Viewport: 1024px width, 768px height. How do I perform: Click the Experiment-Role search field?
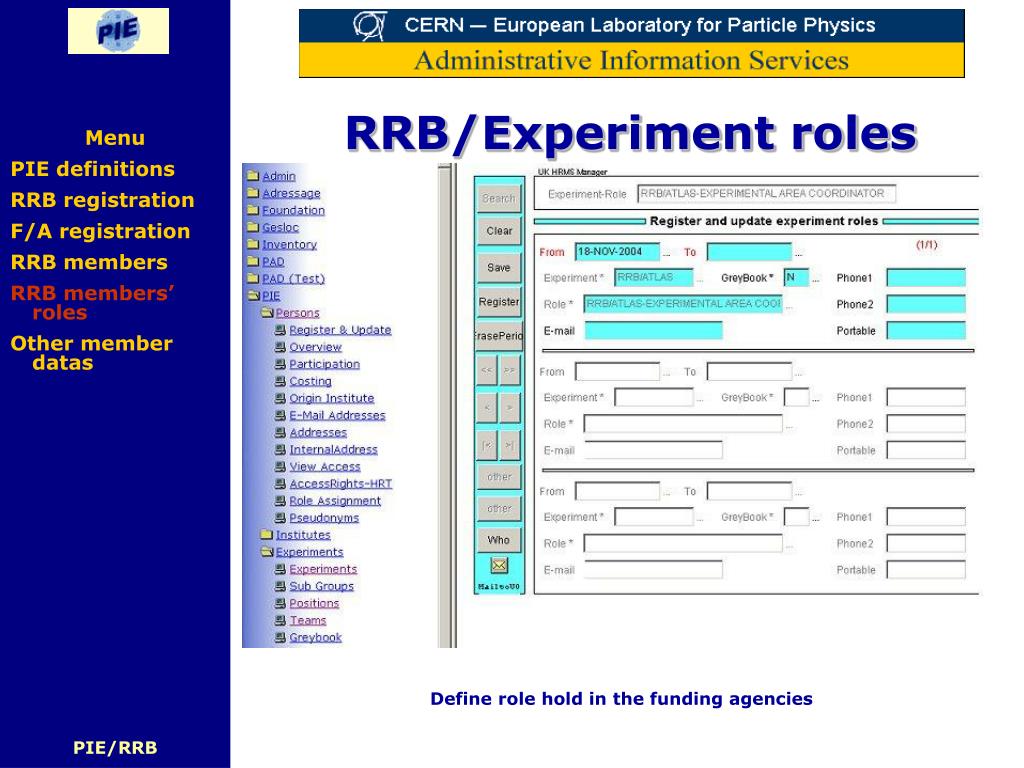click(x=766, y=193)
